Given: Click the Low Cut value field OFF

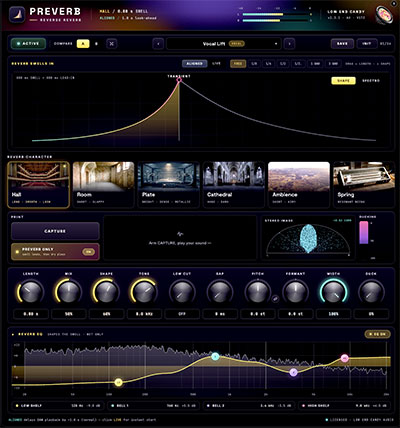Looking at the screenshot, I should (182, 314).
